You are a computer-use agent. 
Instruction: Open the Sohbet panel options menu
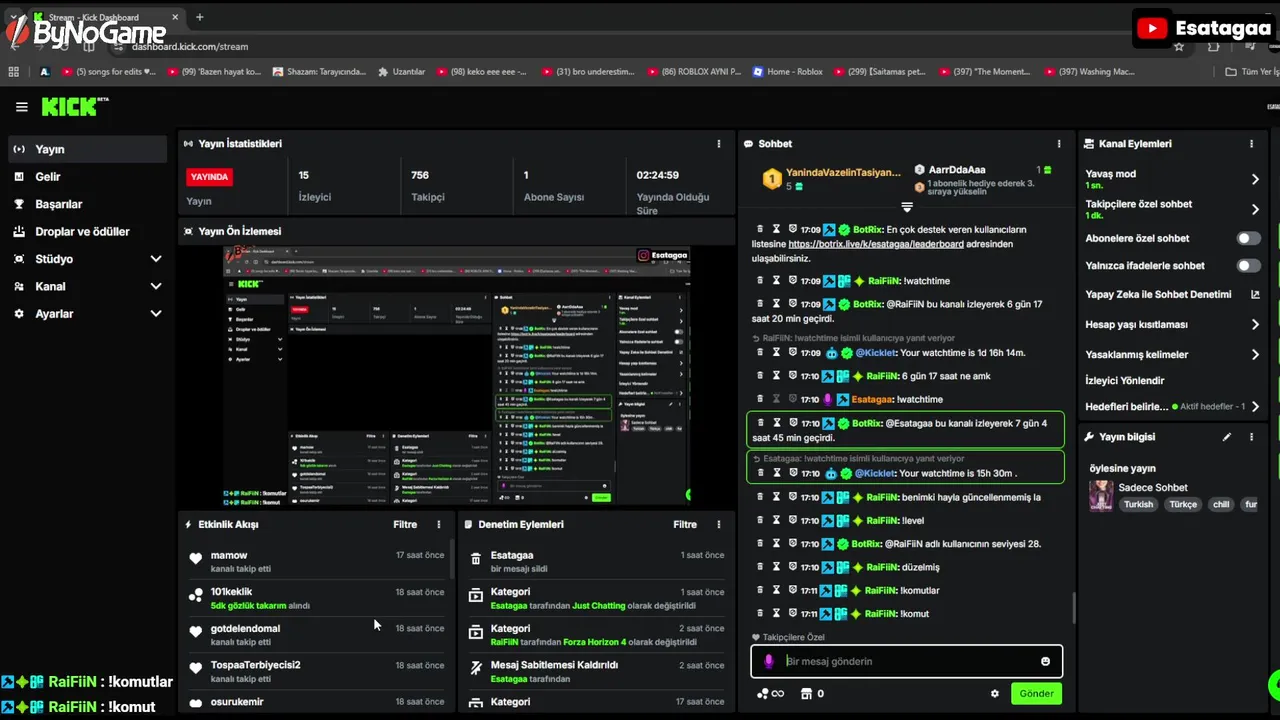coord(1059,144)
